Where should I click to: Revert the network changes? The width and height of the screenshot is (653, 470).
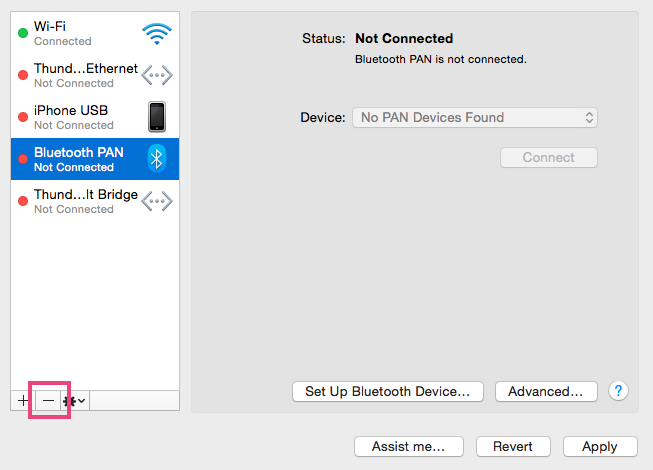pyautogui.click(x=513, y=446)
